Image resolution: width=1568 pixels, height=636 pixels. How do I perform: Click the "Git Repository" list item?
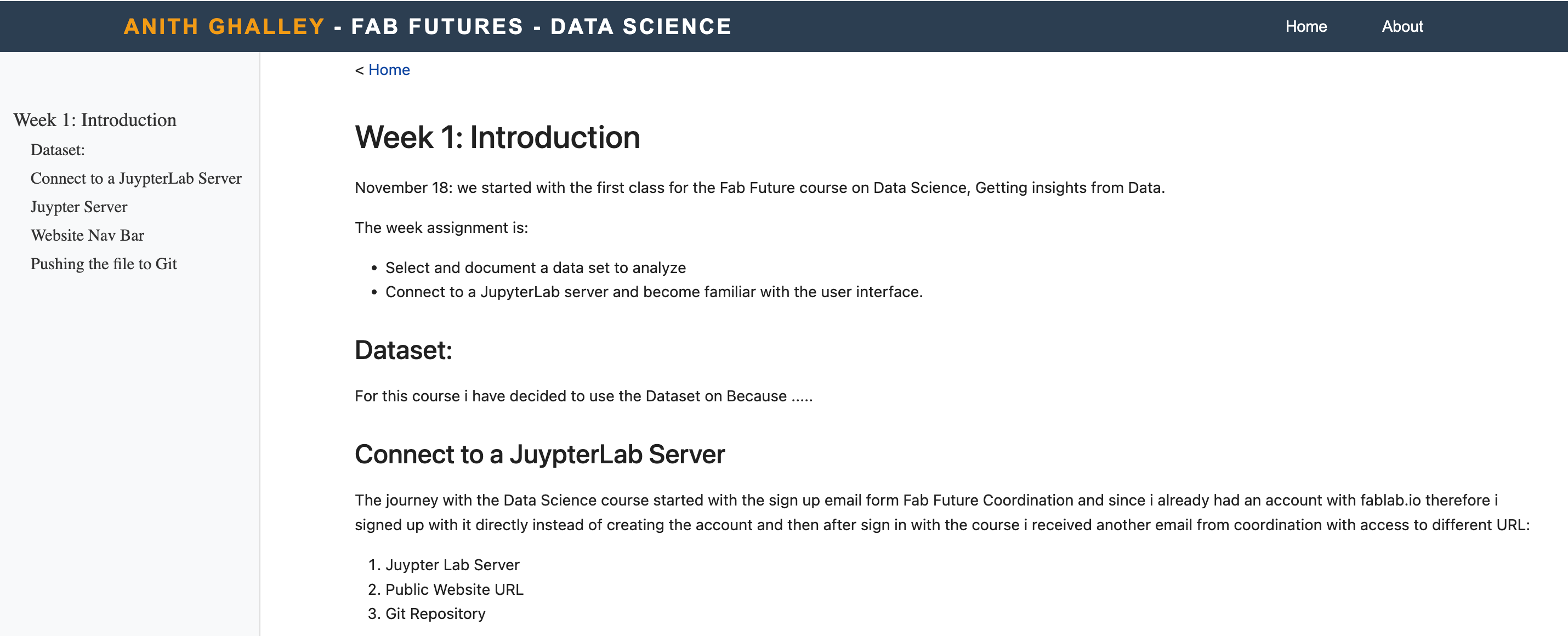[x=435, y=614]
